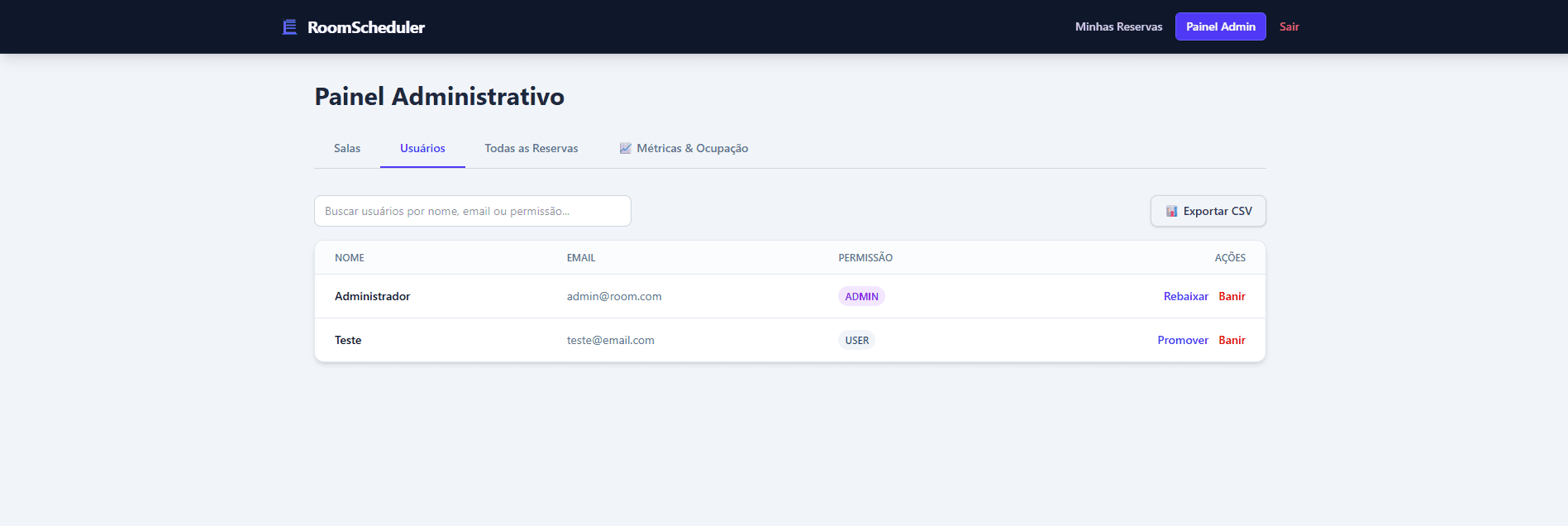Ban the Teste user

click(x=1232, y=341)
